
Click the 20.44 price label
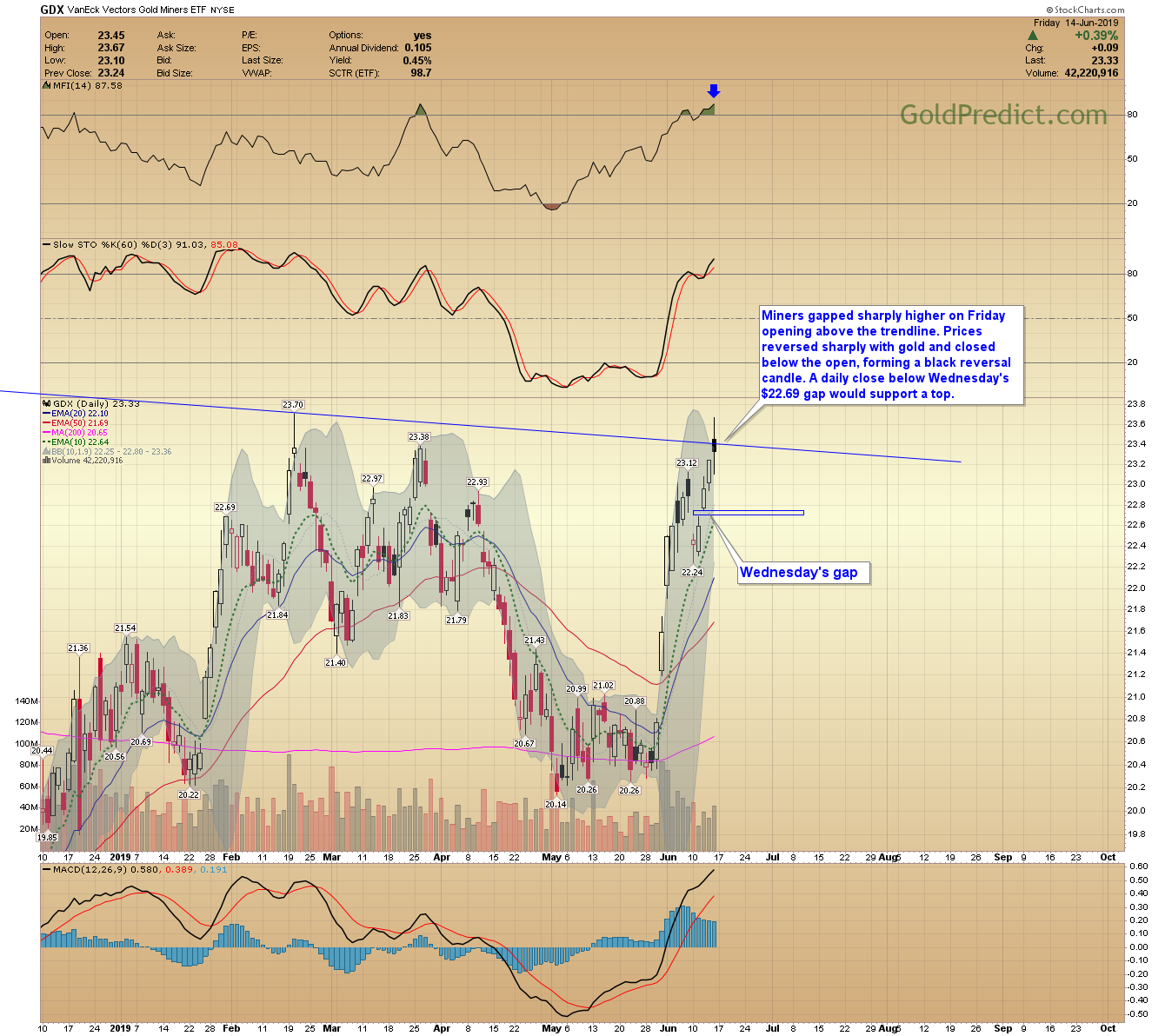(x=42, y=751)
